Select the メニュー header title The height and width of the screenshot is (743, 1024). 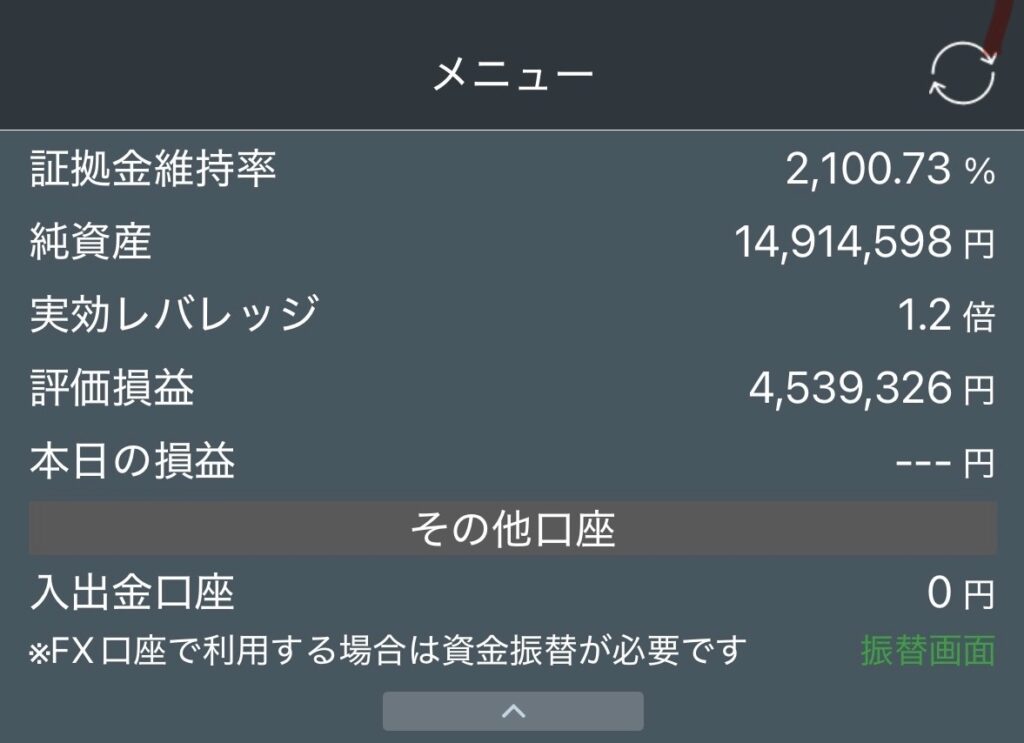pyautogui.click(x=513, y=73)
